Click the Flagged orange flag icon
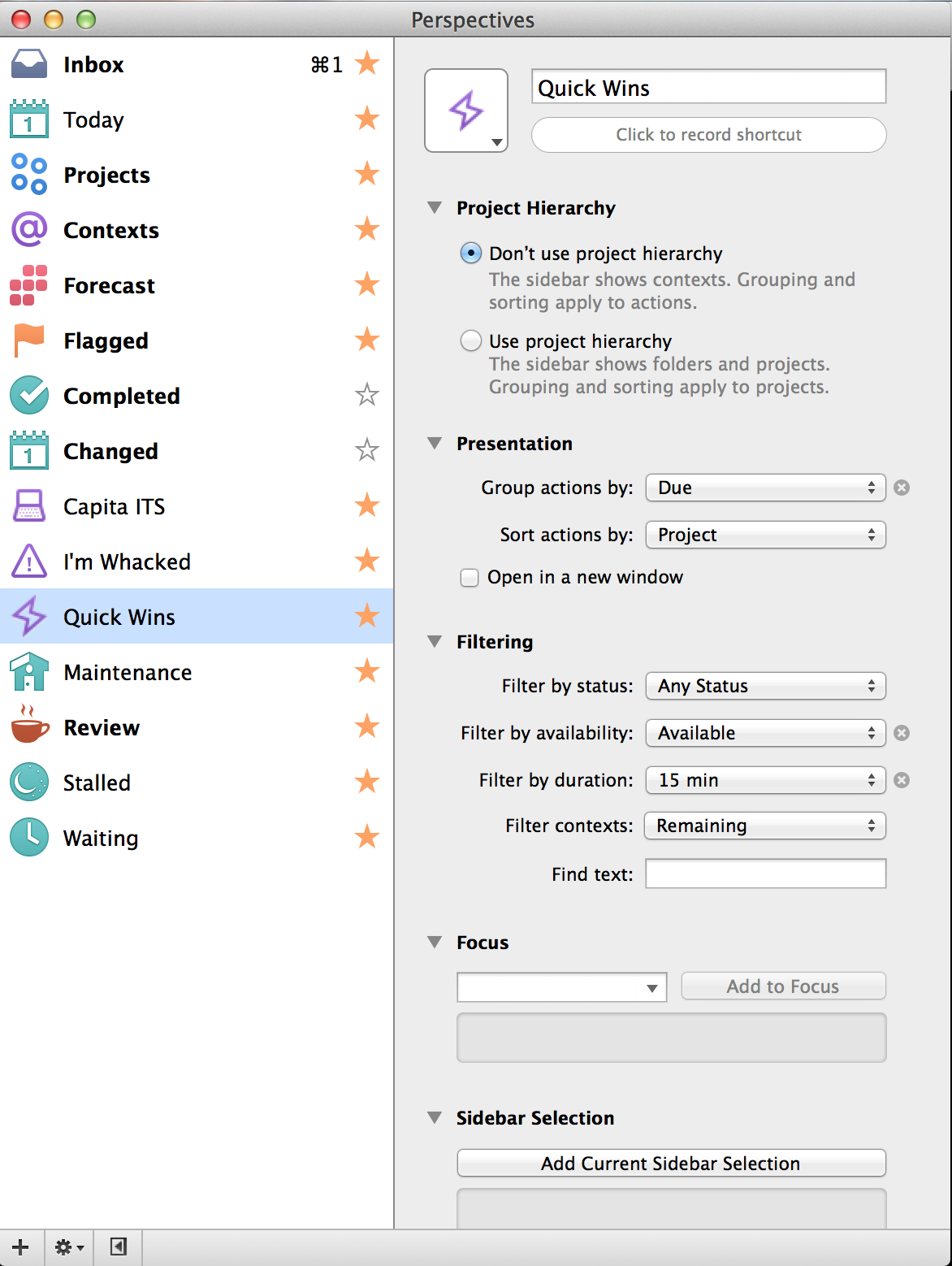The width and height of the screenshot is (952, 1266). coord(29,340)
